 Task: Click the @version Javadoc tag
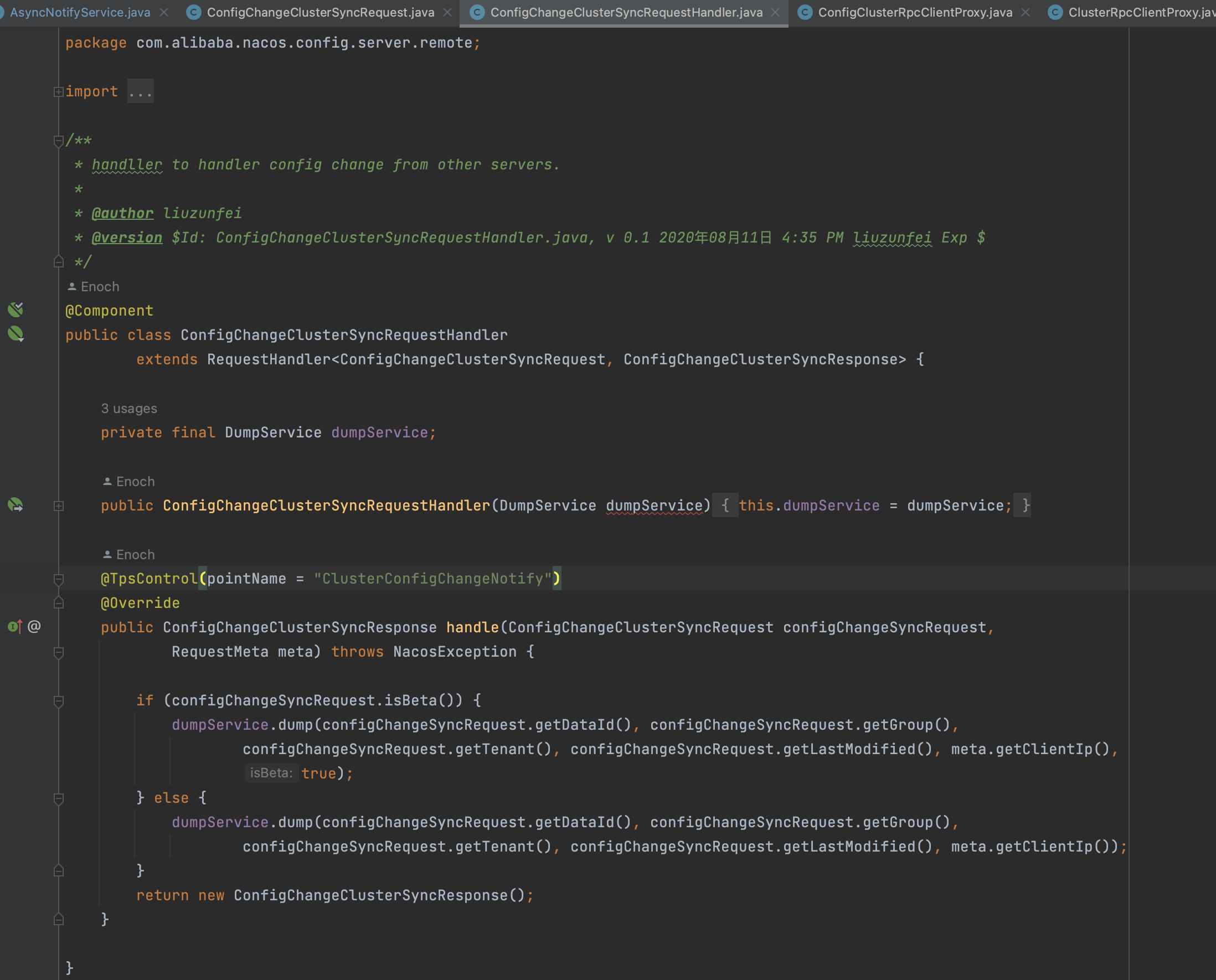coord(126,238)
